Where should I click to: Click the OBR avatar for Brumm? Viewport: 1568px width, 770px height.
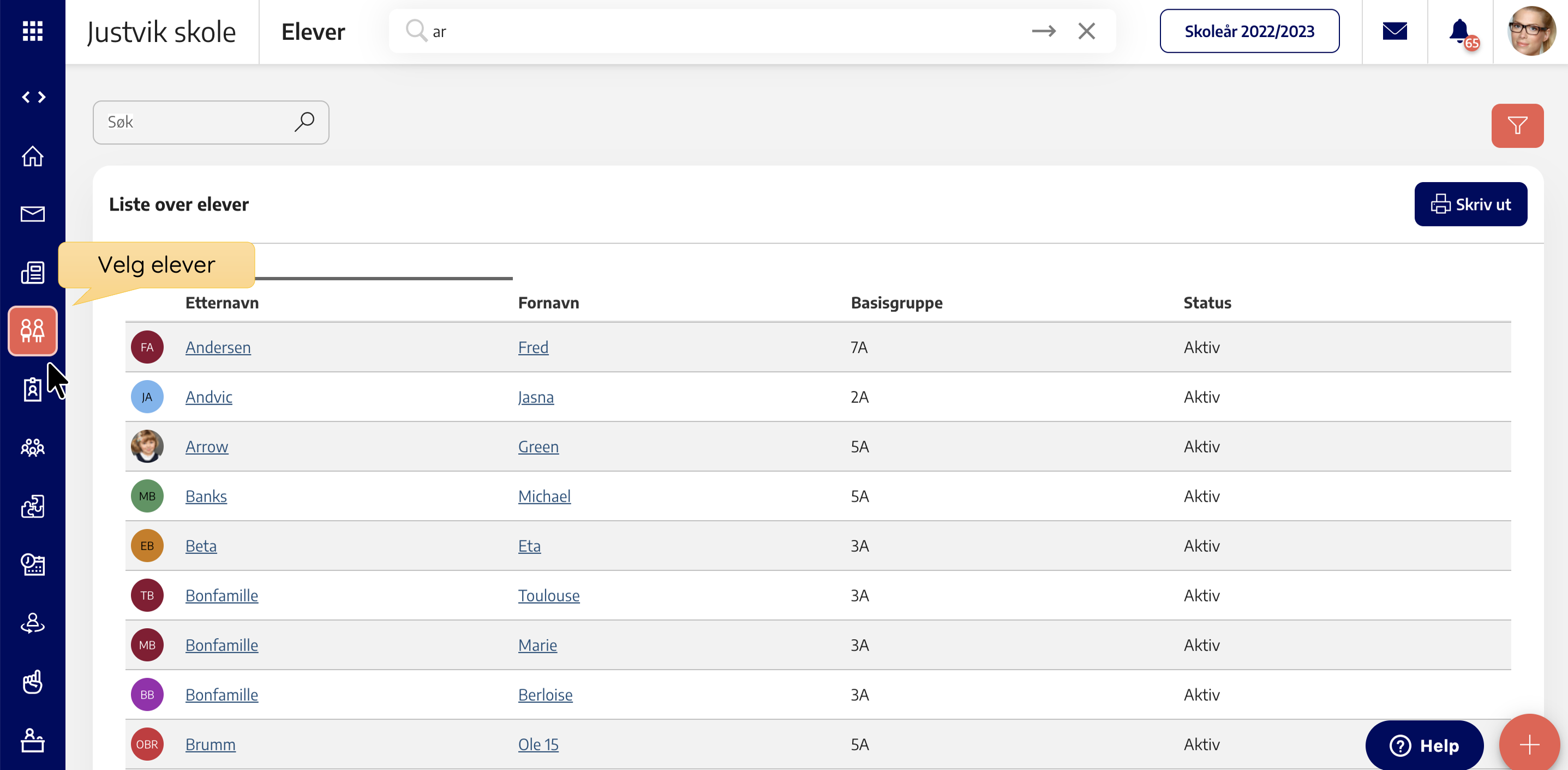pos(147,744)
